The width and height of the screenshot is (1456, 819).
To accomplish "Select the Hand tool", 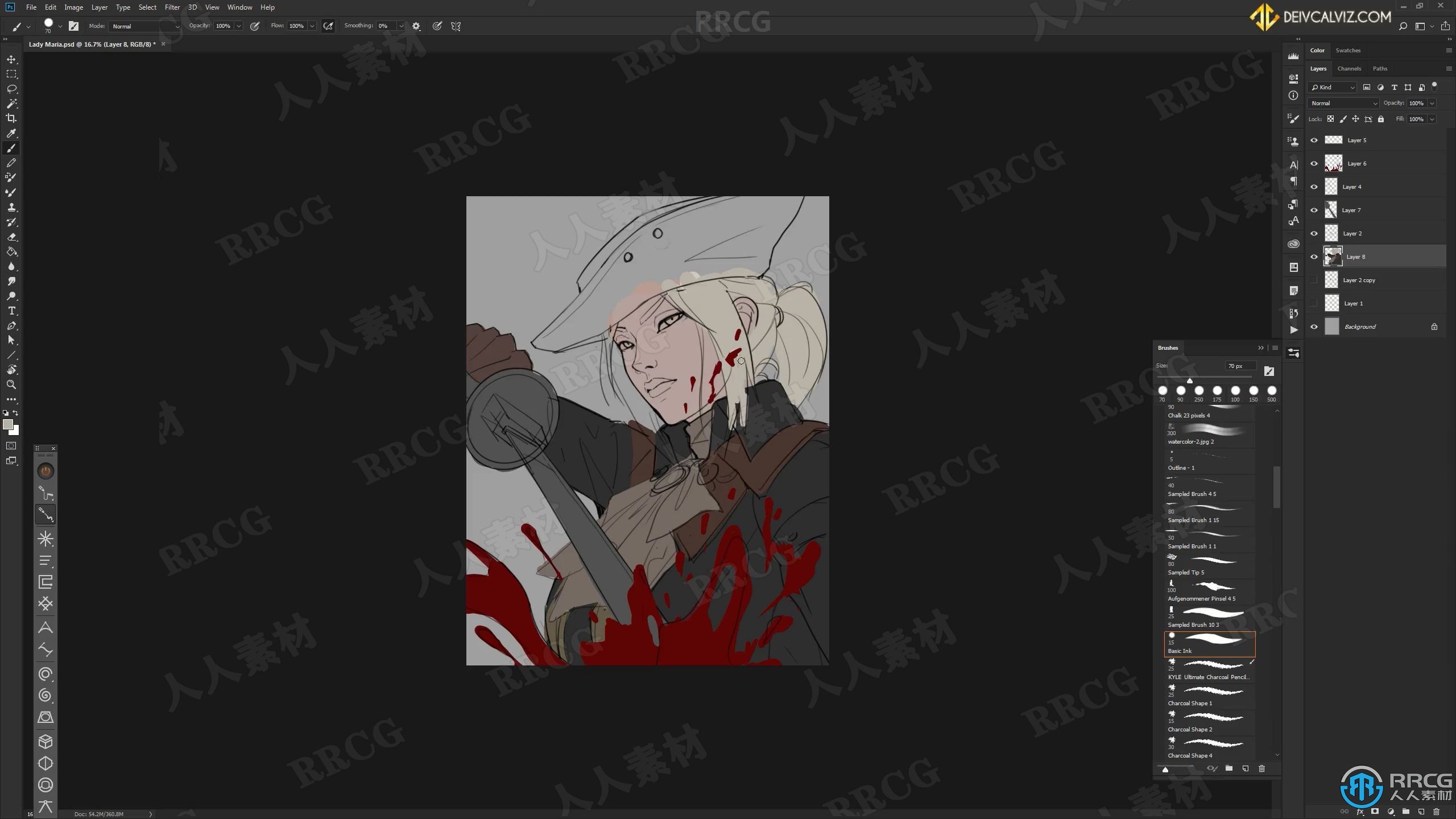I will pyautogui.click(x=11, y=370).
